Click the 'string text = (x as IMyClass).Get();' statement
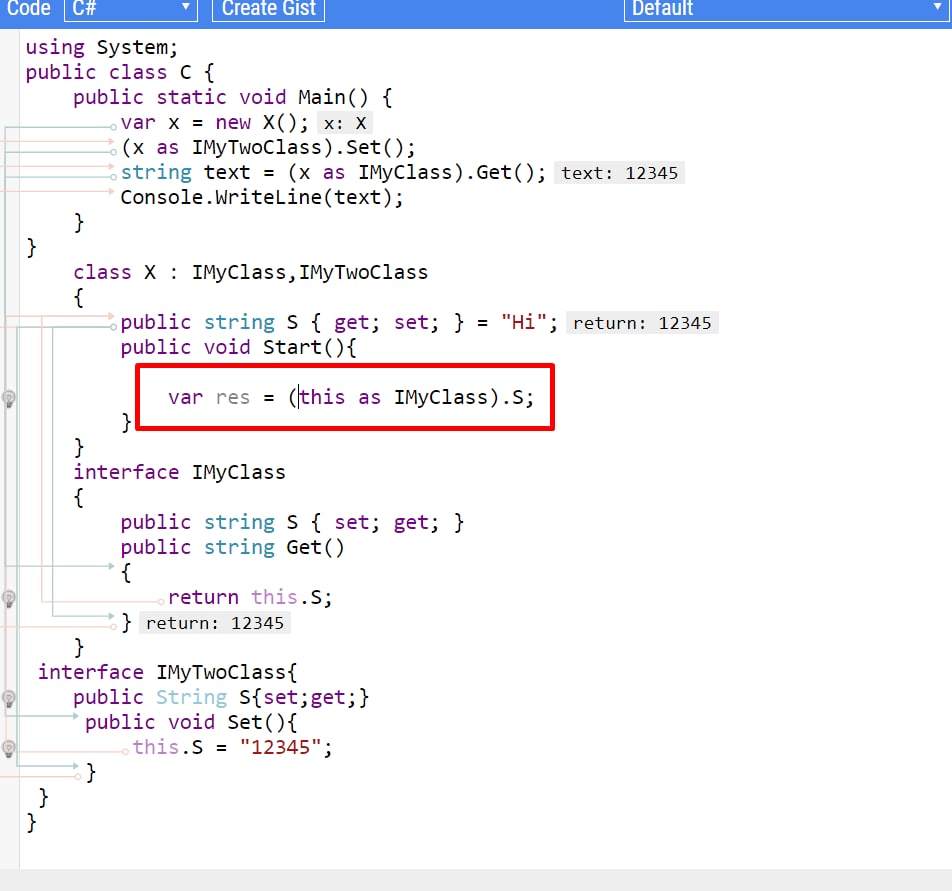Image resolution: width=952 pixels, height=891 pixels. point(333,172)
